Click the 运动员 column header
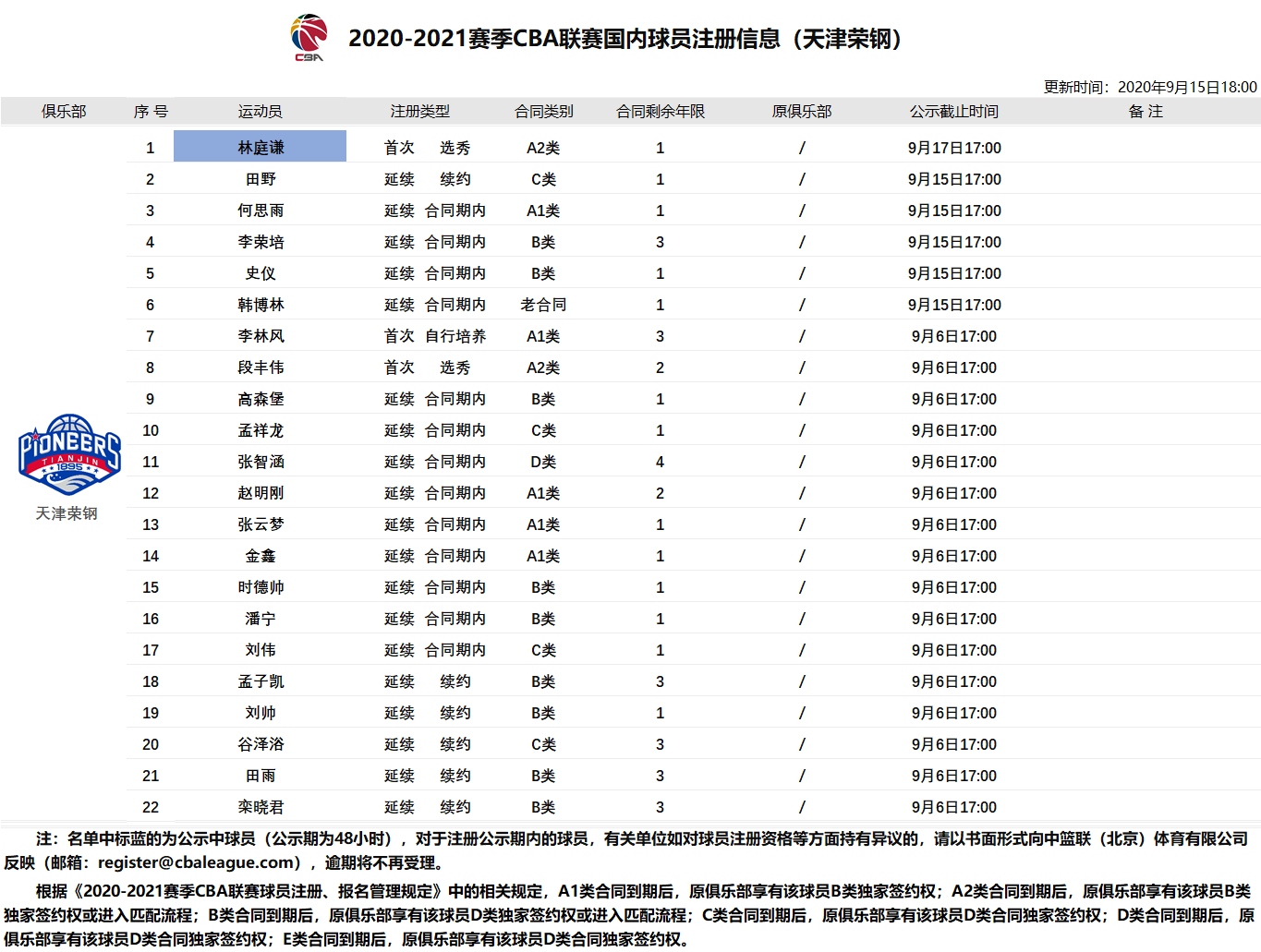This screenshot has width=1261, height=952. [261, 112]
